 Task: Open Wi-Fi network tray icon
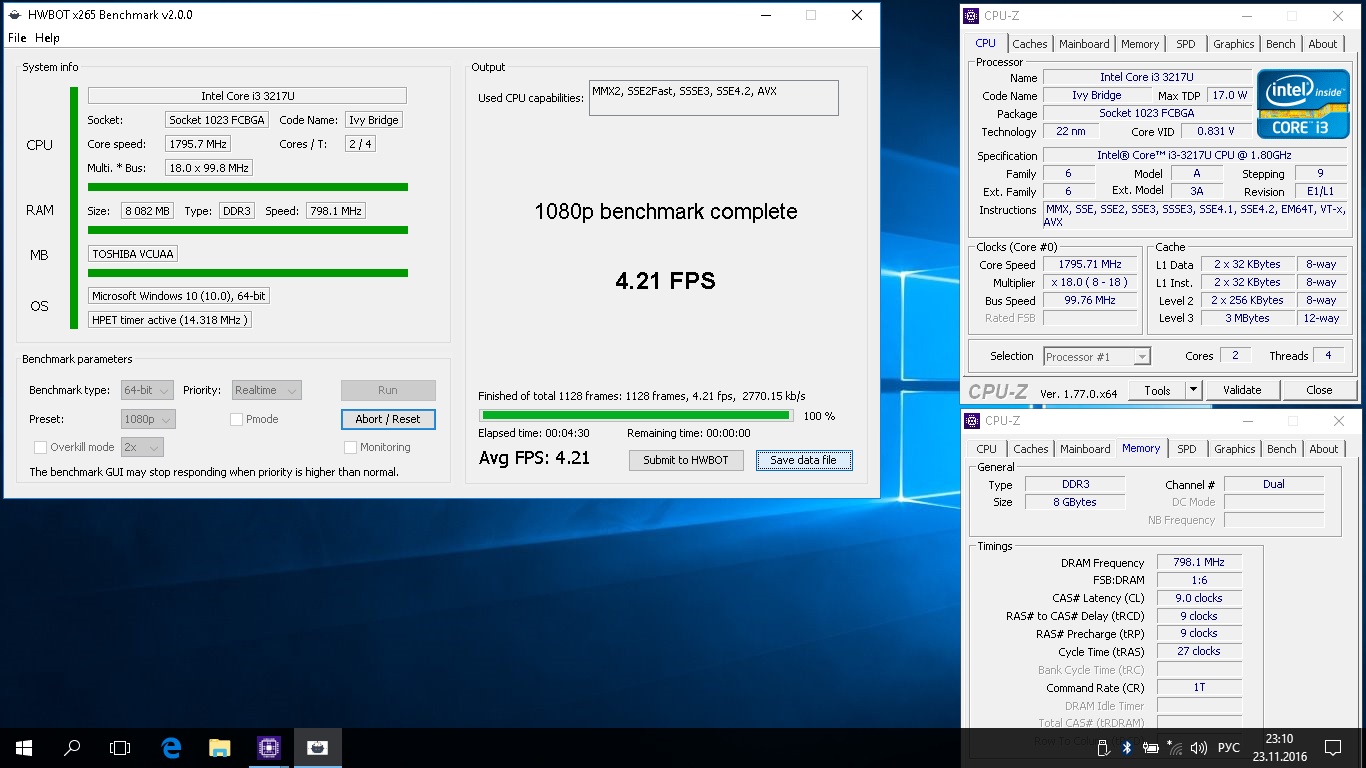click(1175, 747)
